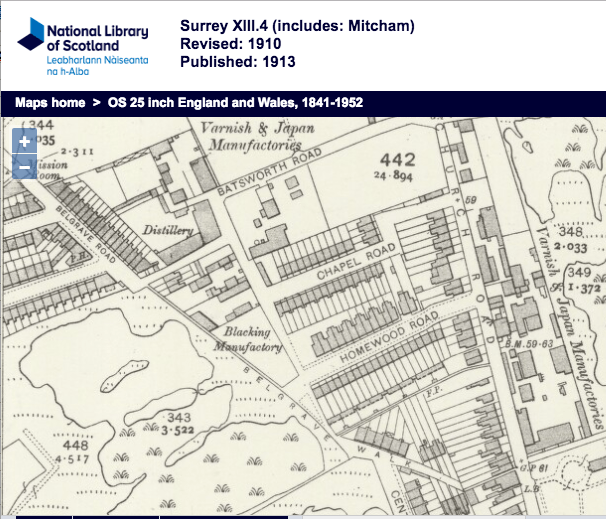Click parcel number 349 on map
Image resolution: width=606 pixels, height=519 pixels.
[579, 272]
